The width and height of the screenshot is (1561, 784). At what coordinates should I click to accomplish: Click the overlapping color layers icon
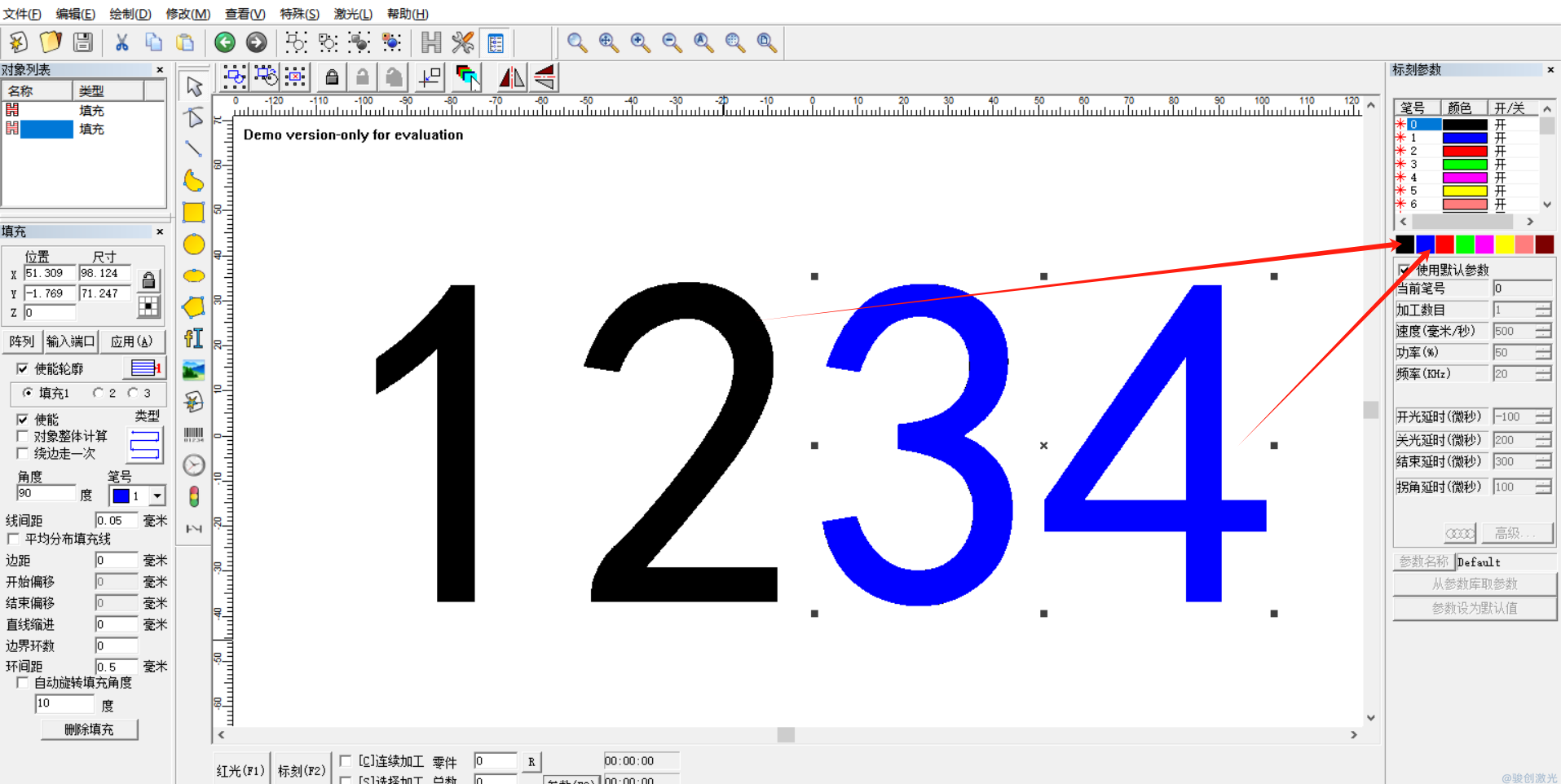[x=467, y=77]
